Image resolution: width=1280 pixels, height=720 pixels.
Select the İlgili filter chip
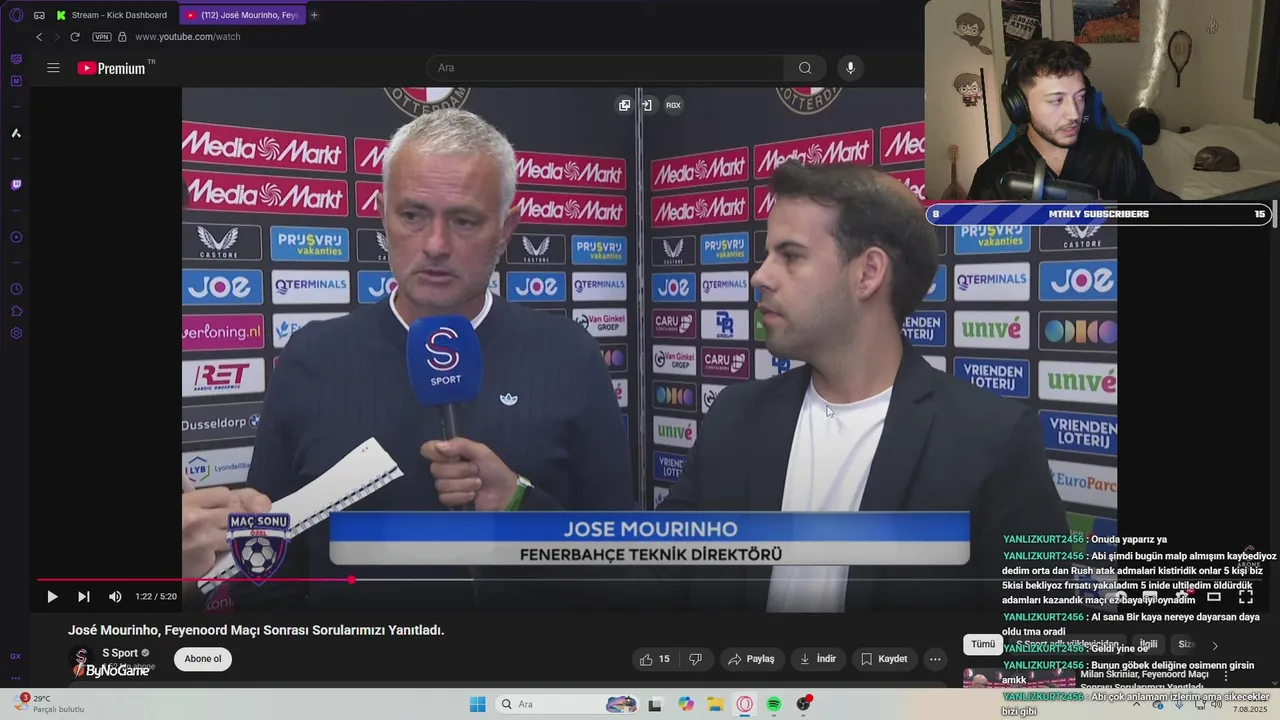click(1148, 645)
